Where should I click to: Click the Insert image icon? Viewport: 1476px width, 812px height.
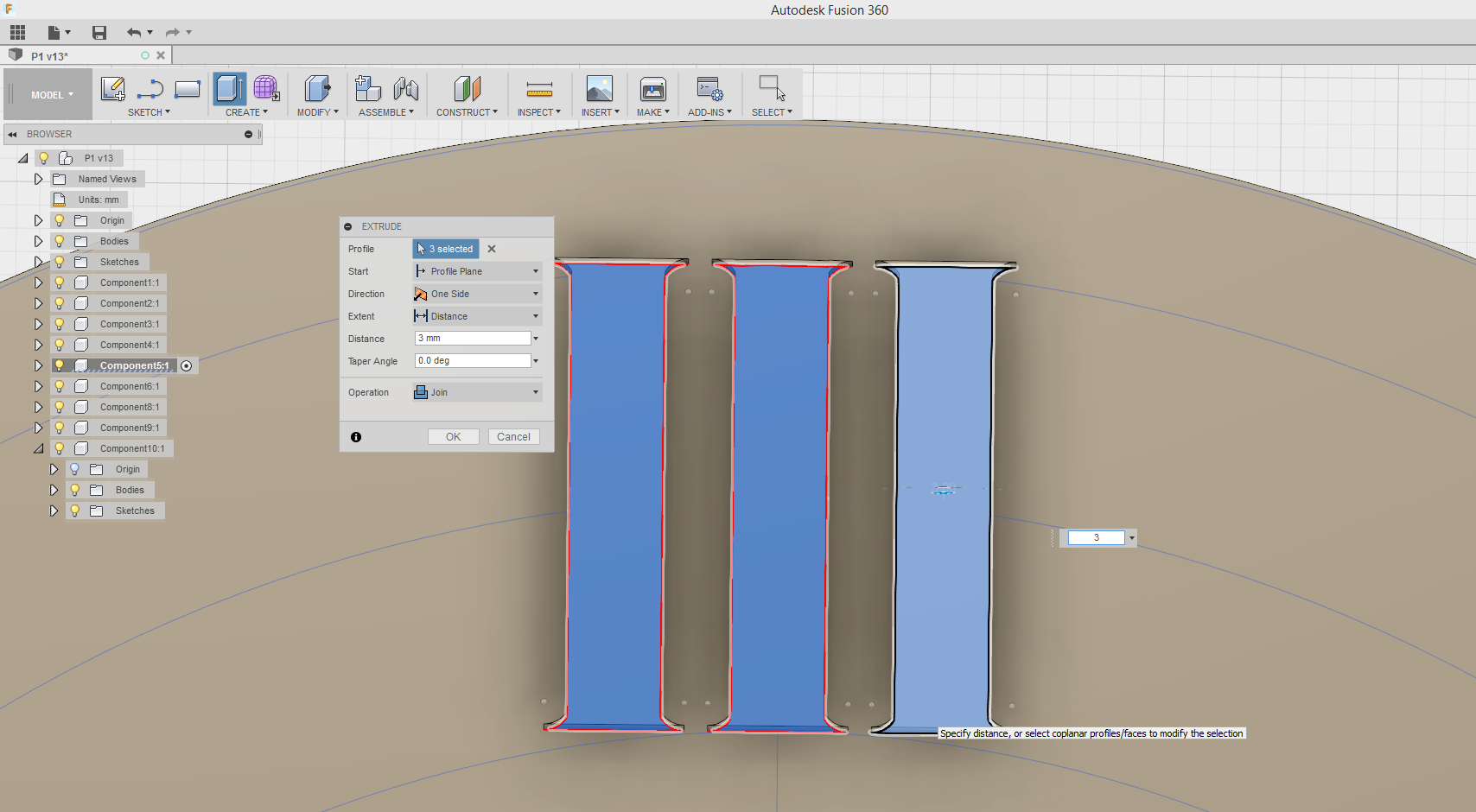pyautogui.click(x=600, y=89)
